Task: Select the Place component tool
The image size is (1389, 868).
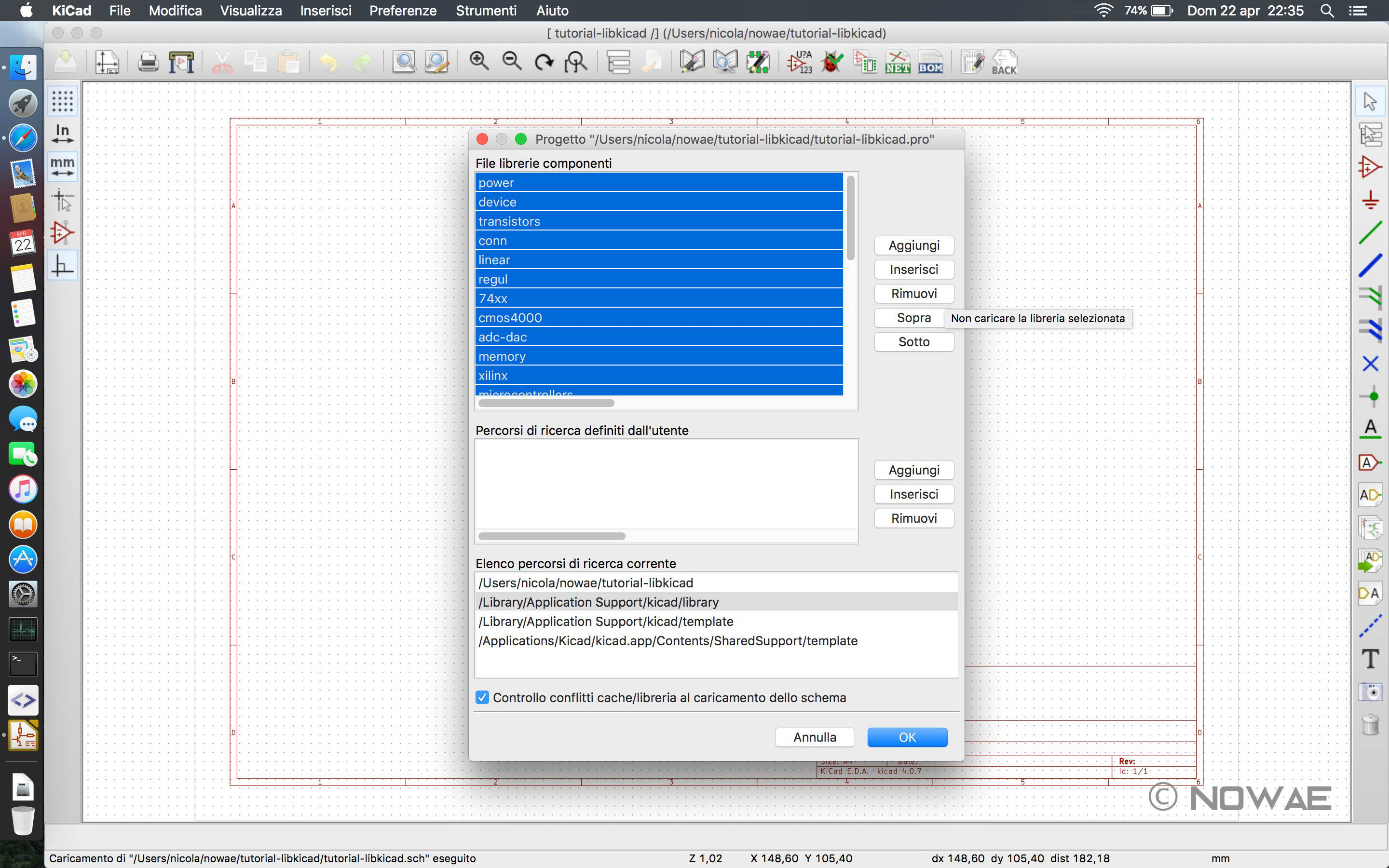Action: pyautogui.click(x=1370, y=167)
